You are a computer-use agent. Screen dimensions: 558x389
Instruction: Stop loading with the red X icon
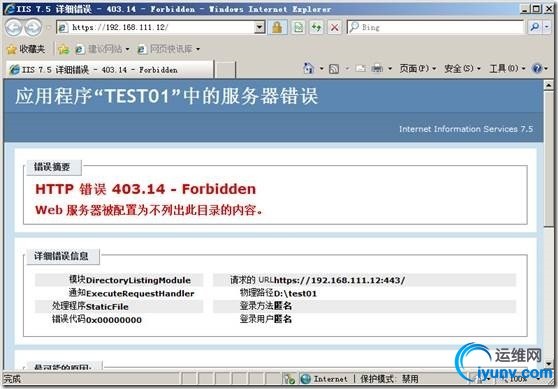[x=335, y=27]
